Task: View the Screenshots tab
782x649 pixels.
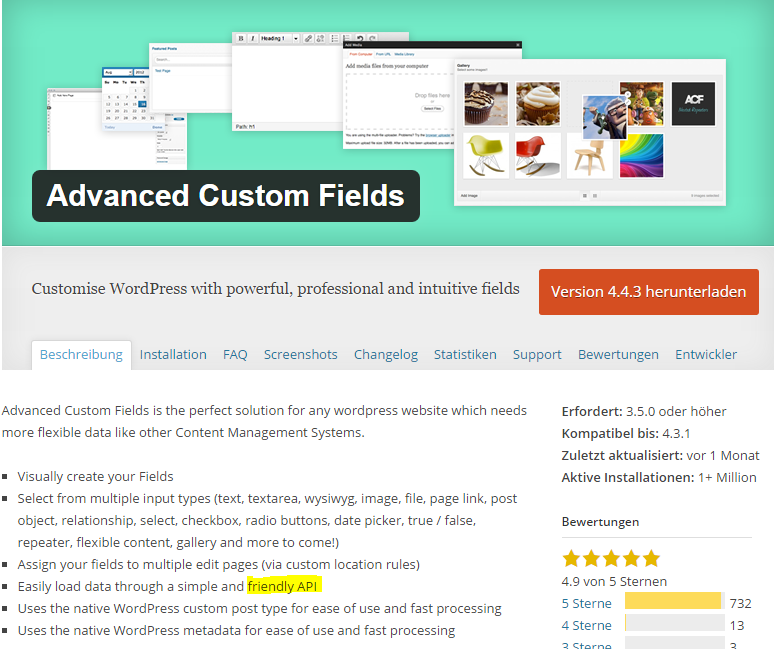Action: [x=301, y=355]
